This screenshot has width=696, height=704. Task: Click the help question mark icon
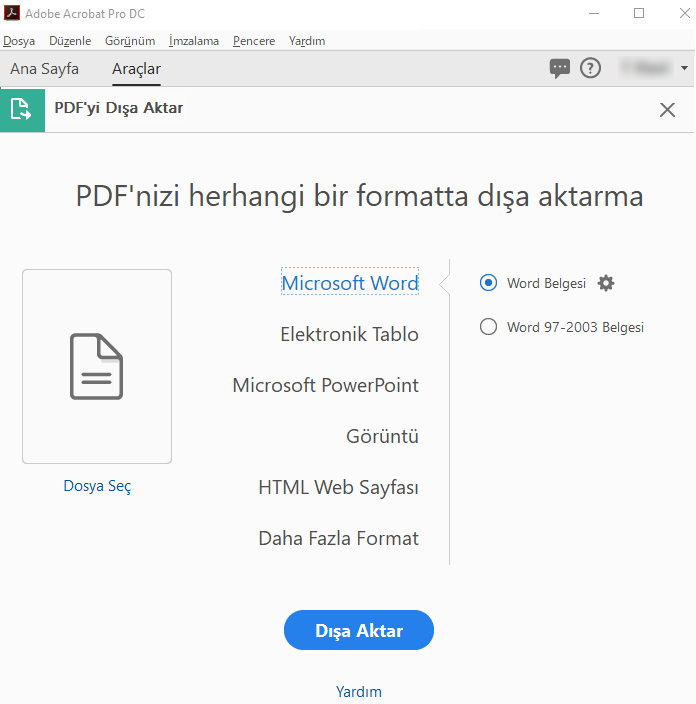[x=591, y=69]
